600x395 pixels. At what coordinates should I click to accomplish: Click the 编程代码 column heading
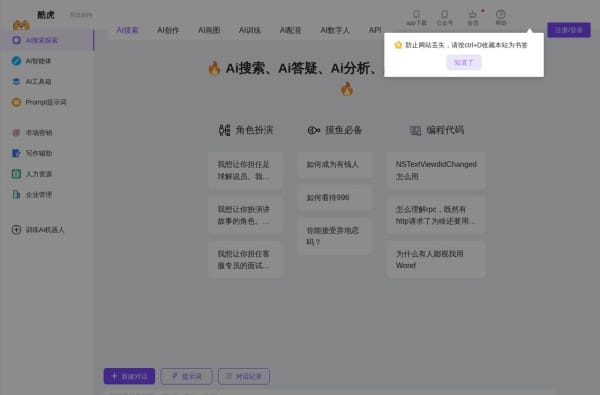(x=445, y=130)
